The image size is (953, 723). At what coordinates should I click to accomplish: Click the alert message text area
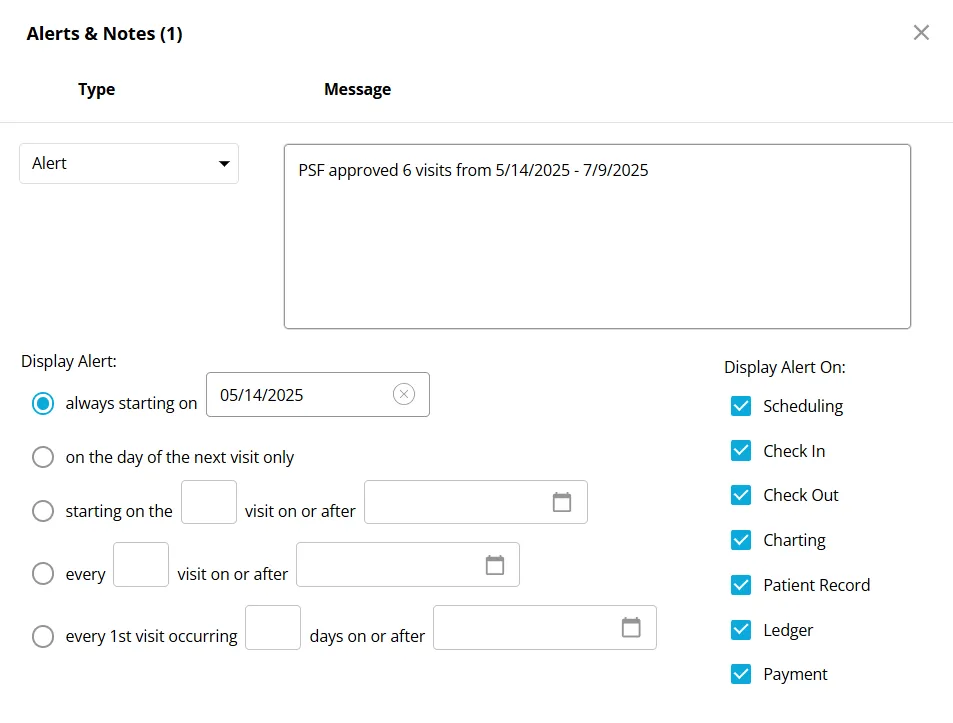[597, 236]
